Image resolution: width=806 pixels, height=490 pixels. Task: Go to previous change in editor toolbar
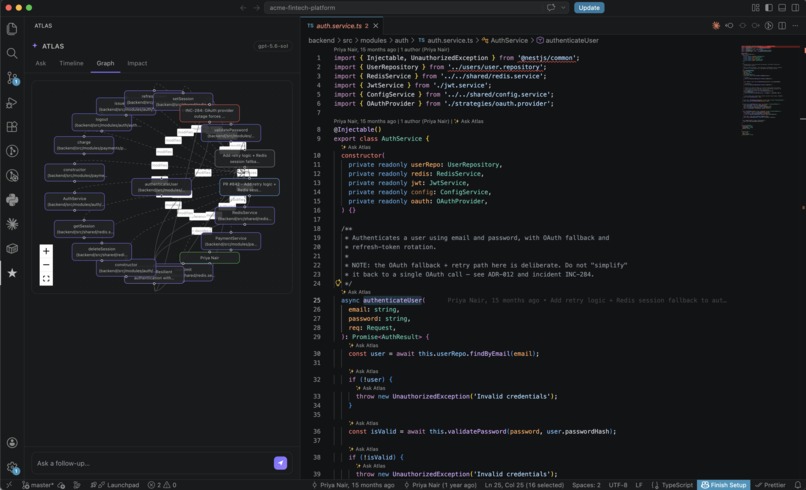(x=729, y=26)
